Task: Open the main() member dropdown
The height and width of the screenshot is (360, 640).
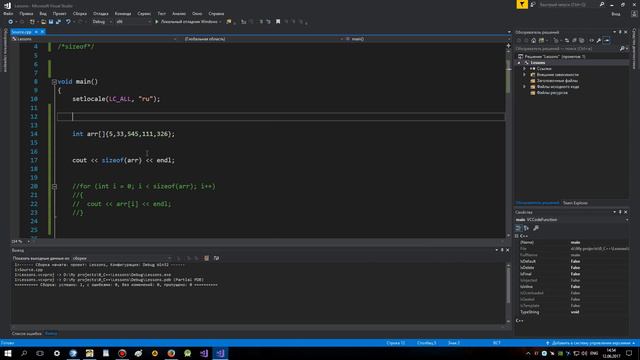Action: click(427, 39)
